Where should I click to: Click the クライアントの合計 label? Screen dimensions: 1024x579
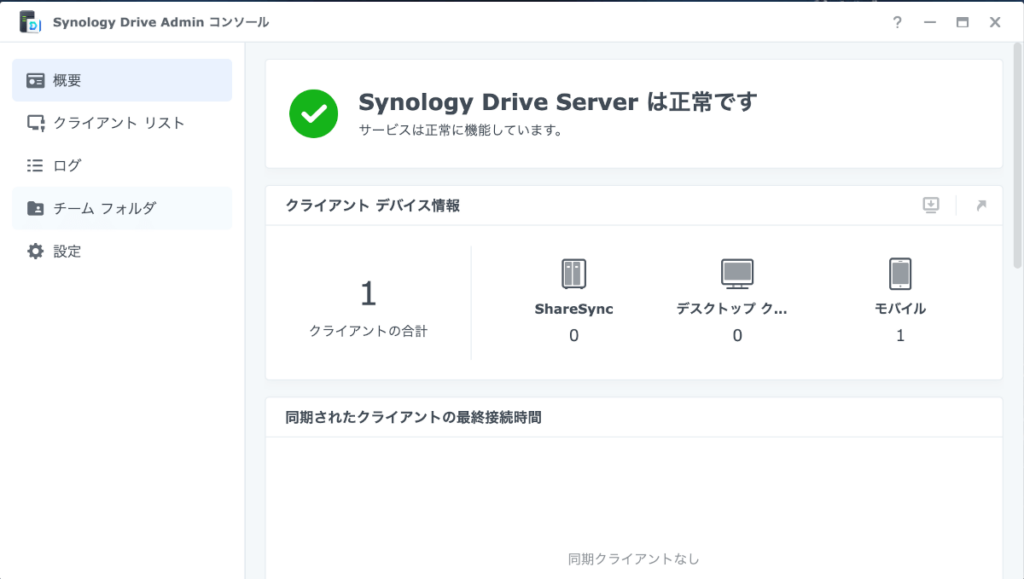(368, 331)
